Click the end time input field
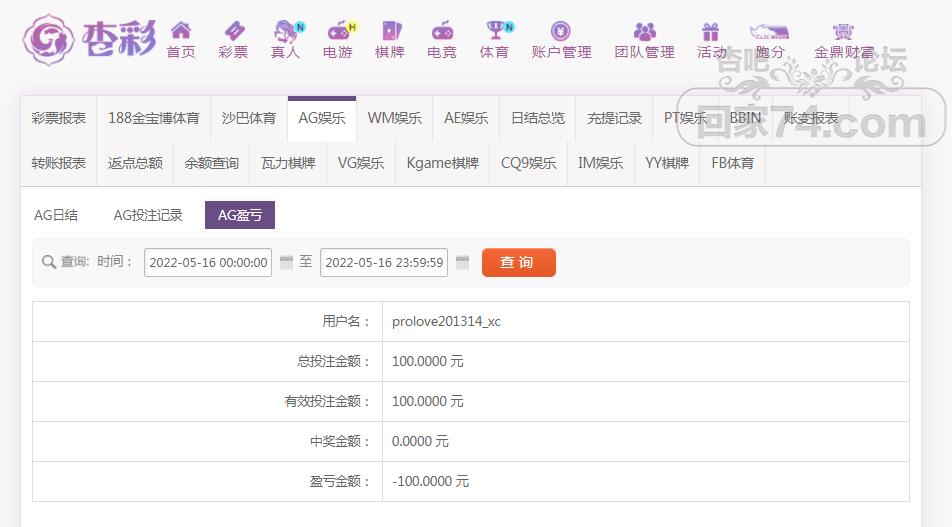952x527 pixels. (x=384, y=263)
